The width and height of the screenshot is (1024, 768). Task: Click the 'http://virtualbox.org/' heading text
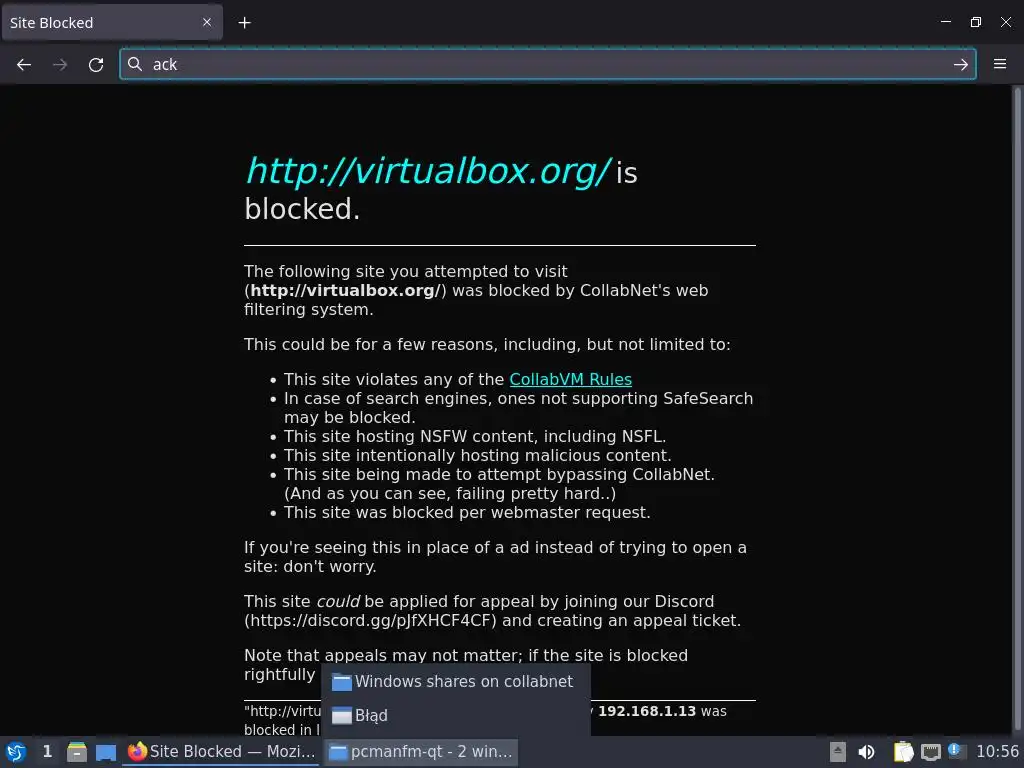(428, 171)
